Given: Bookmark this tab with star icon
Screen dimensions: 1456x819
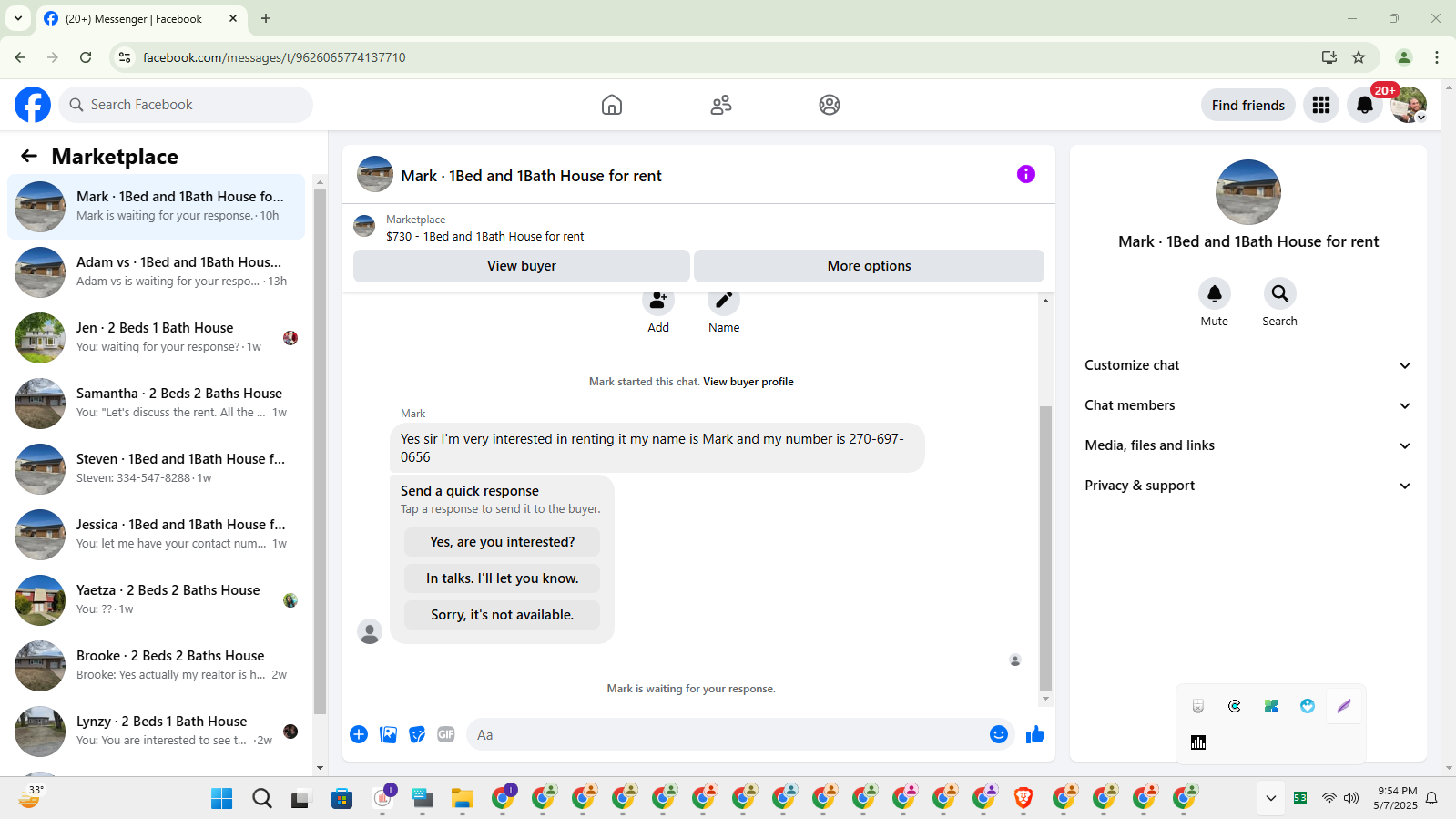Looking at the screenshot, I should (1359, 57).
